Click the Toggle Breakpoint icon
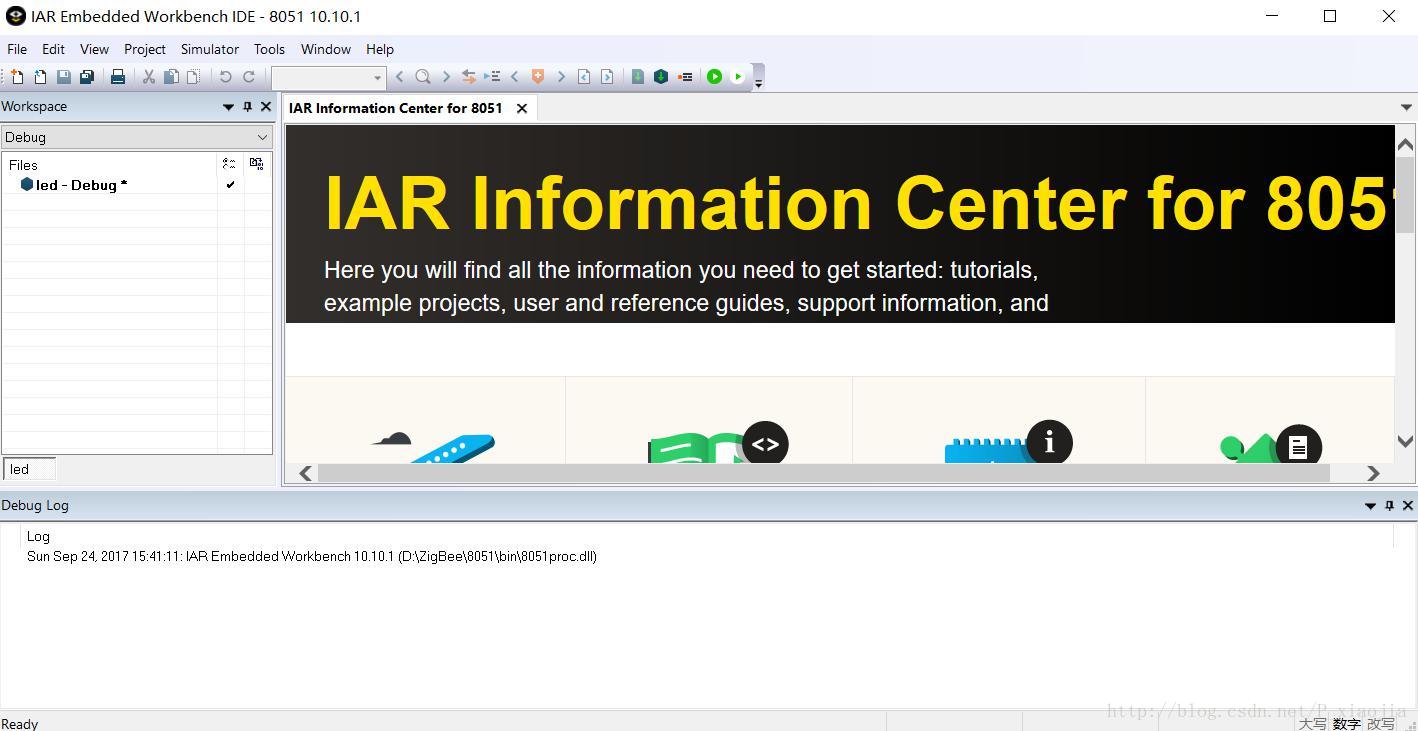Image resolution: width=1418 pixels, height=731 pixels. (685, 77)
